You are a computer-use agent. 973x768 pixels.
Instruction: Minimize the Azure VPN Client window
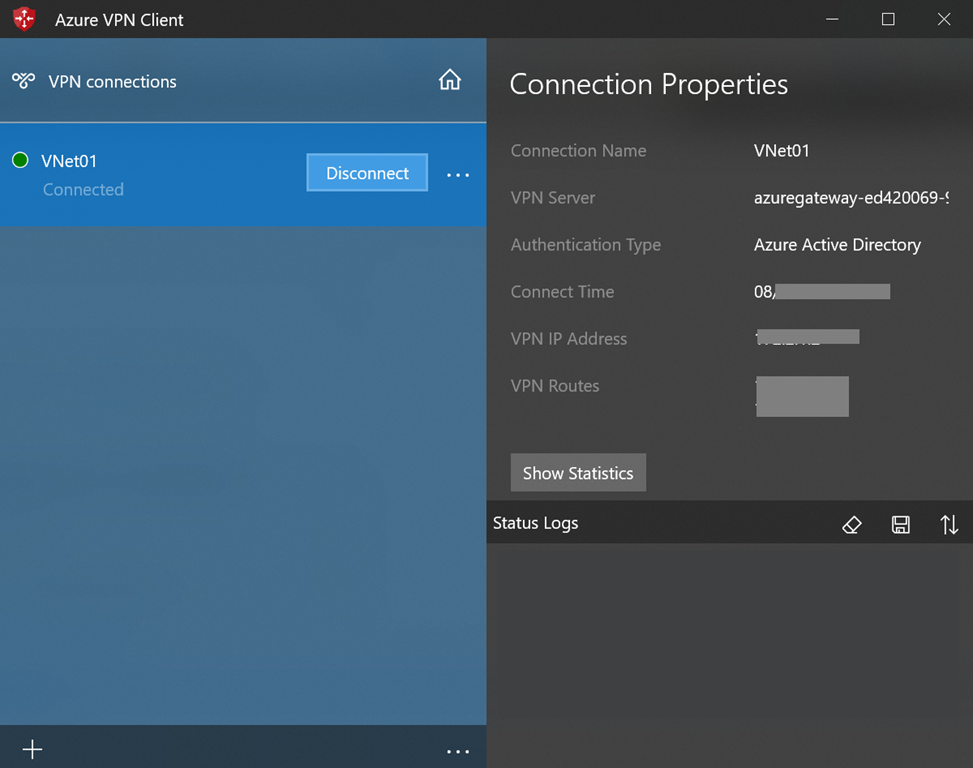point(832,19)
